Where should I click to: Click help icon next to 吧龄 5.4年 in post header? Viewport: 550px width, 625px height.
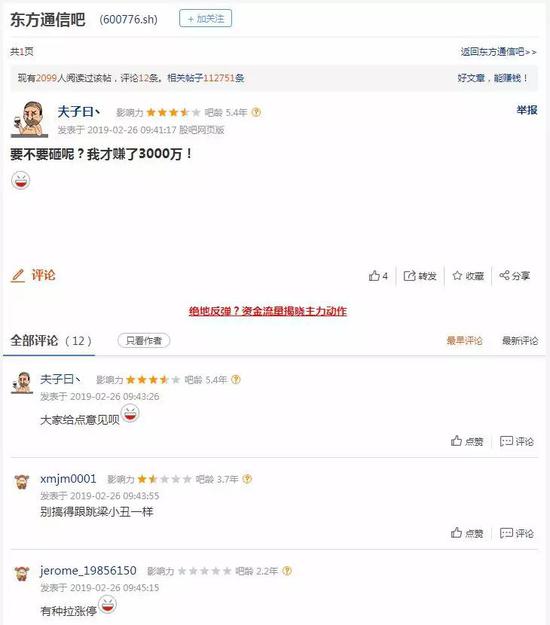(x=256, y=112)
